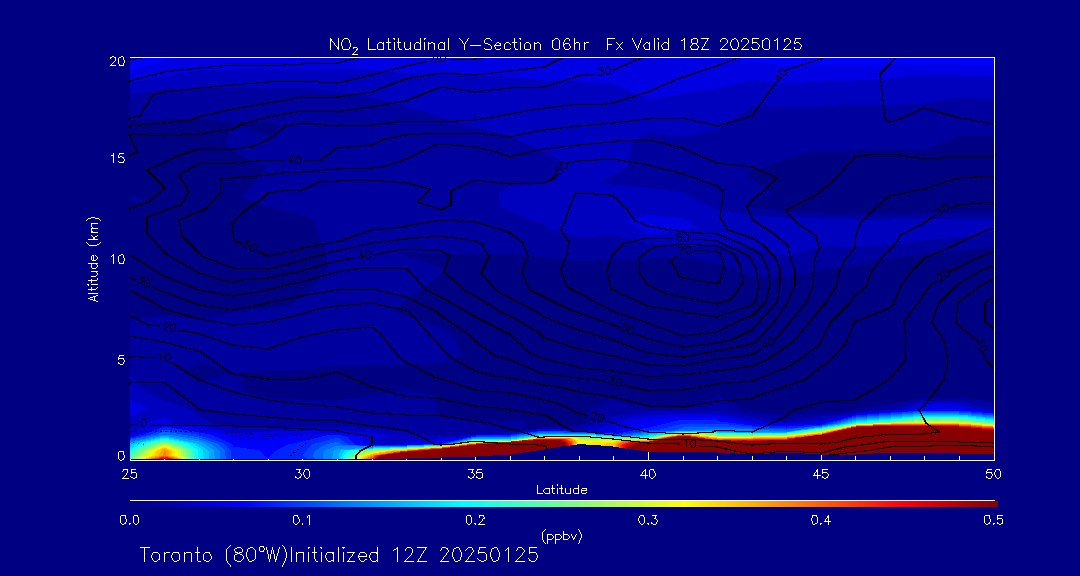This screenshot has width=1080, height=576.
Task: Click the horizontal NO2 color scale bar
Action: pos(563,504)
